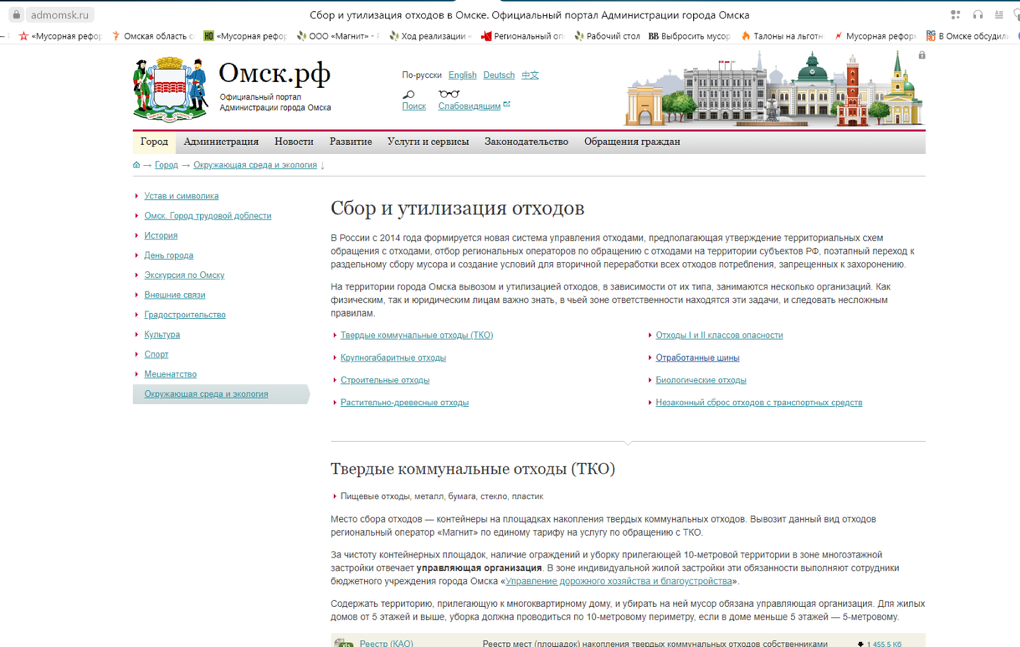Jump to Отработанные шины link
Image resolution: width=1020 pixels, height=647 pixels.
click(697, 358)
